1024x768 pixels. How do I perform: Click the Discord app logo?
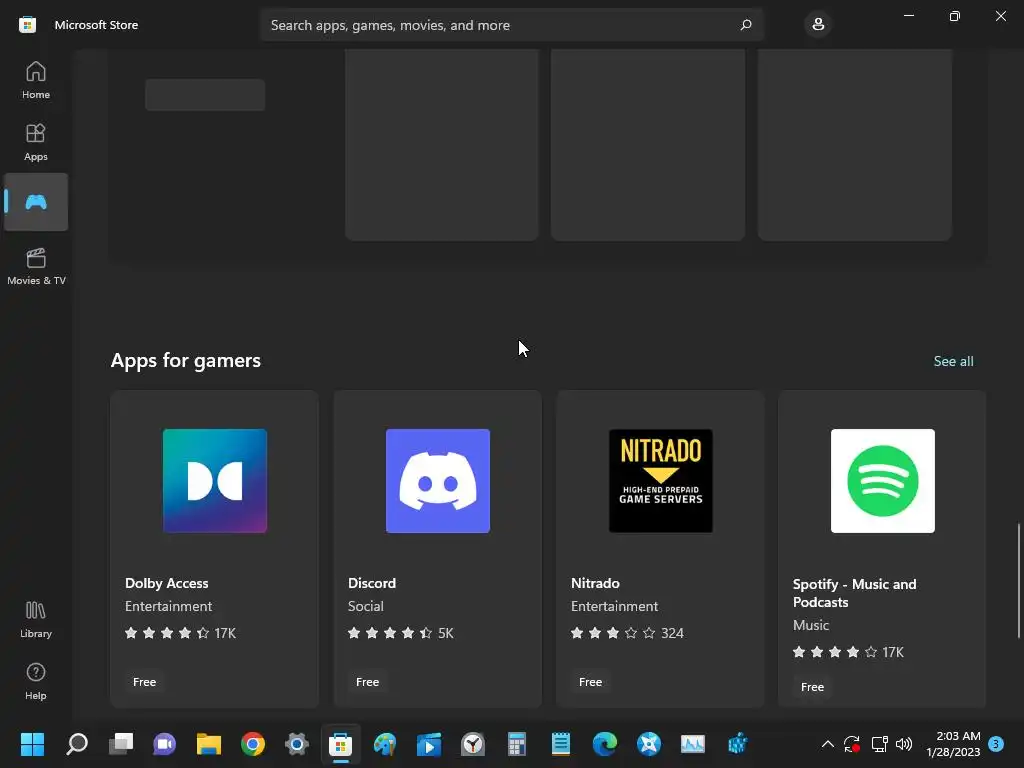[438, 481]
